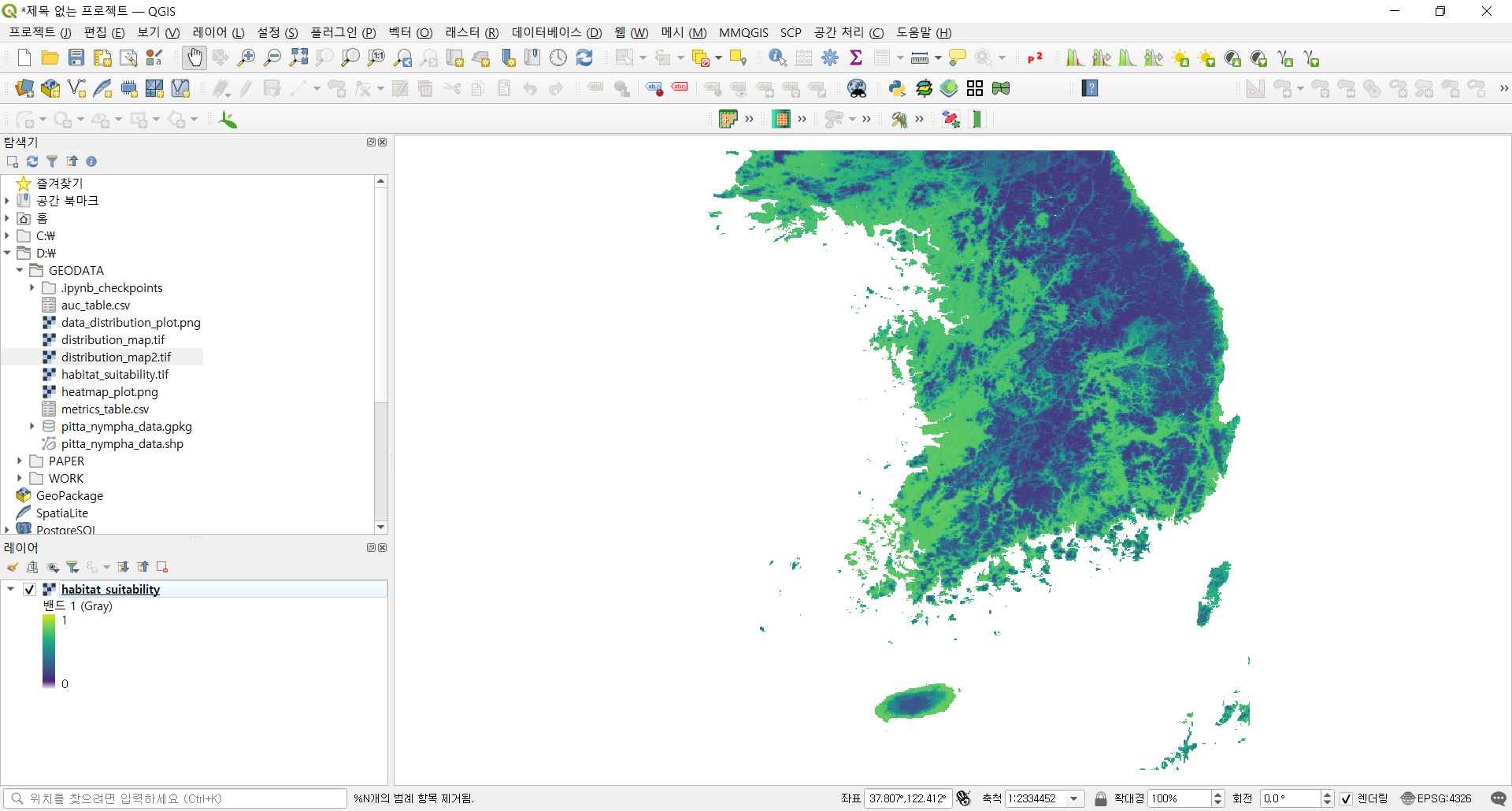Expand the WORK folder

[x=20, y=478]
